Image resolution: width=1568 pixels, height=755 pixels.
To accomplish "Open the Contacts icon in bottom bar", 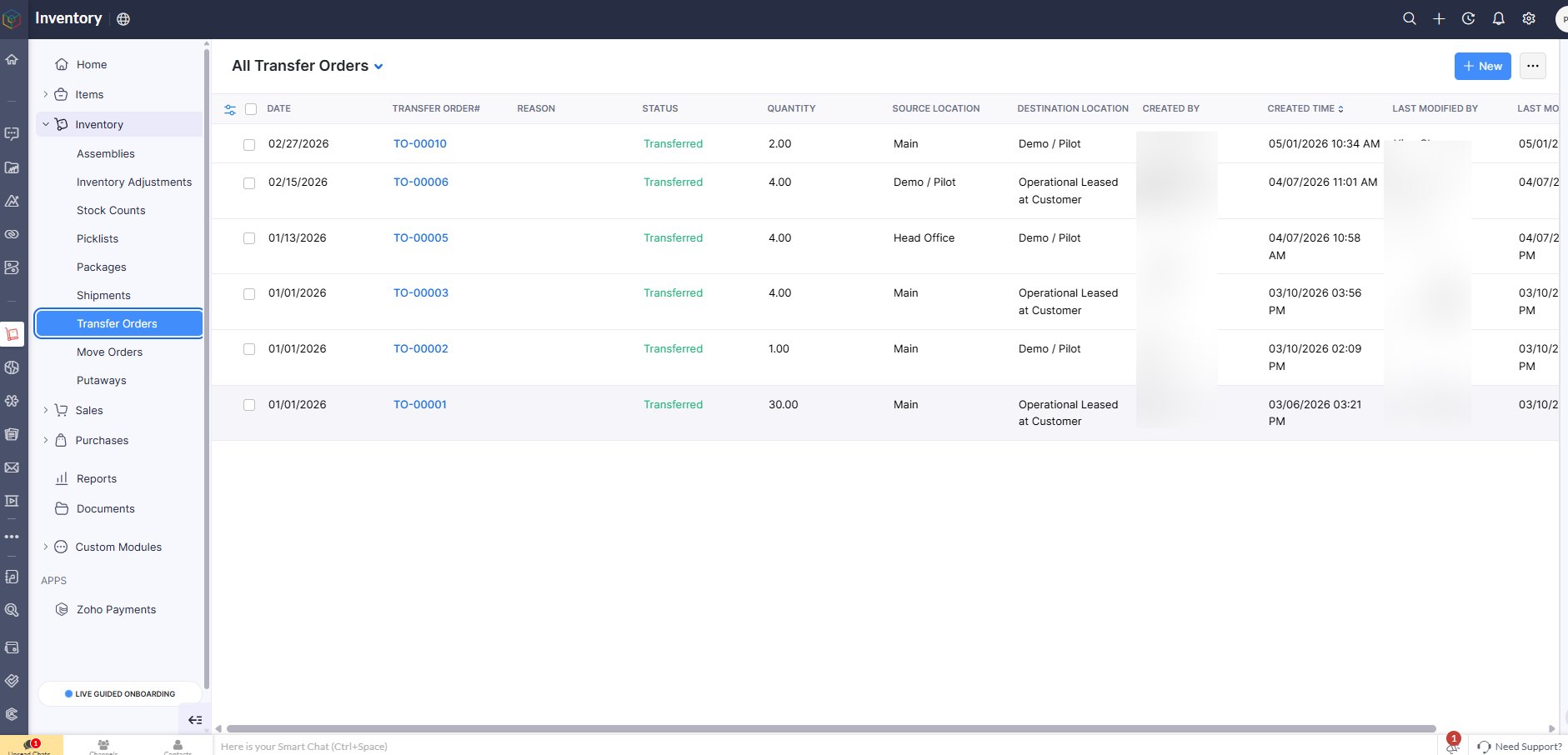I will click(x=178, y=746).
